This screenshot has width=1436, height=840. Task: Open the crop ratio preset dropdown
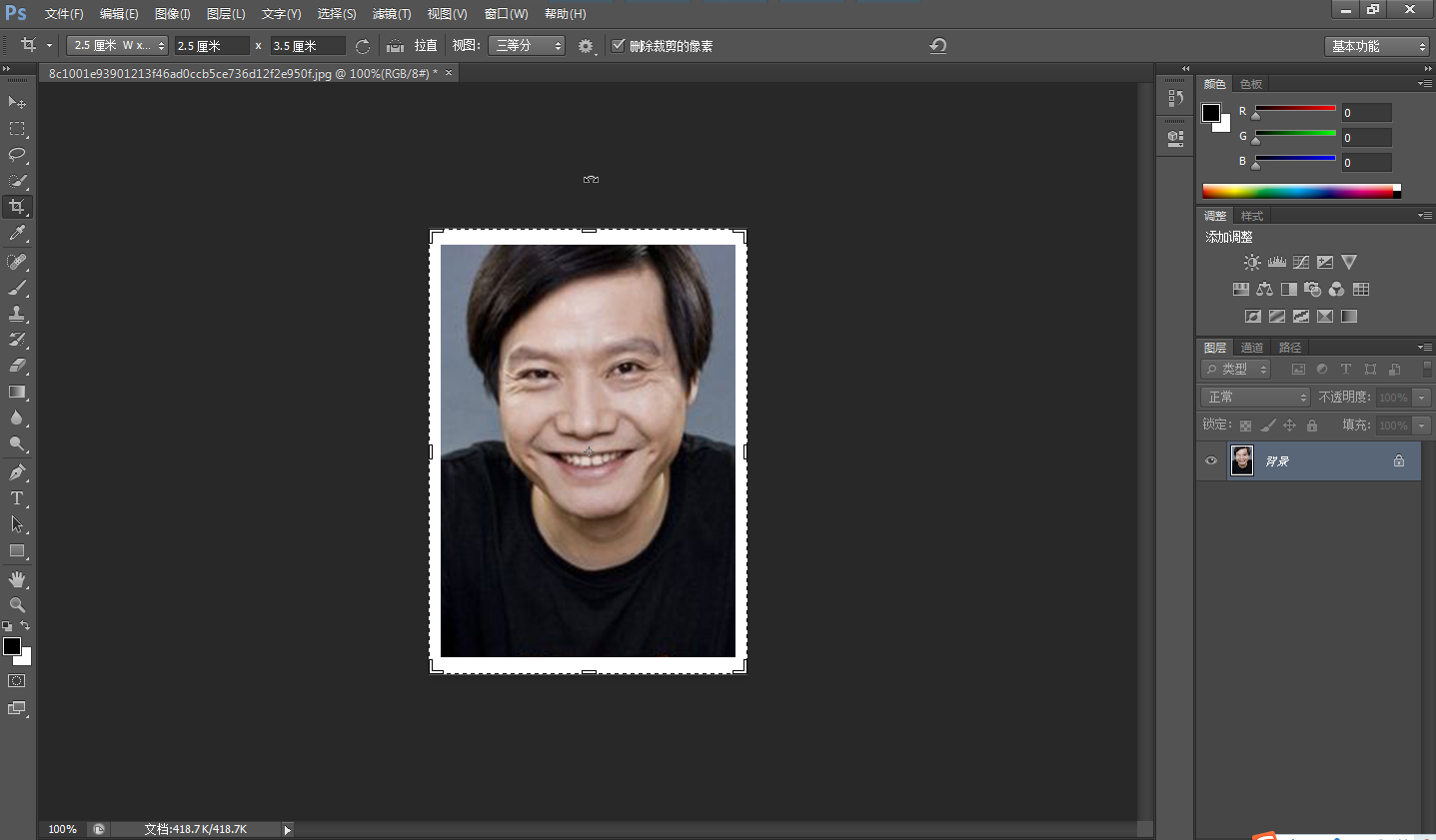[117, 46]
